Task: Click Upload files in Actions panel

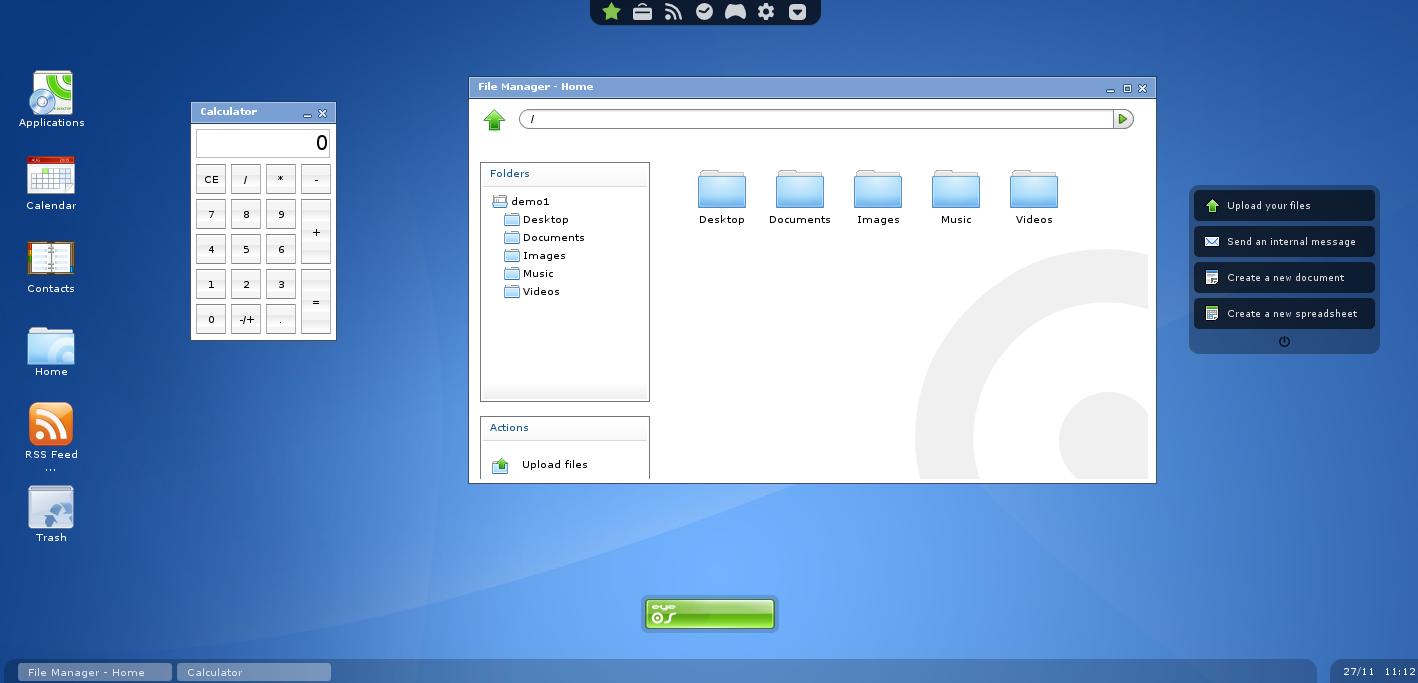Action: 541,465
